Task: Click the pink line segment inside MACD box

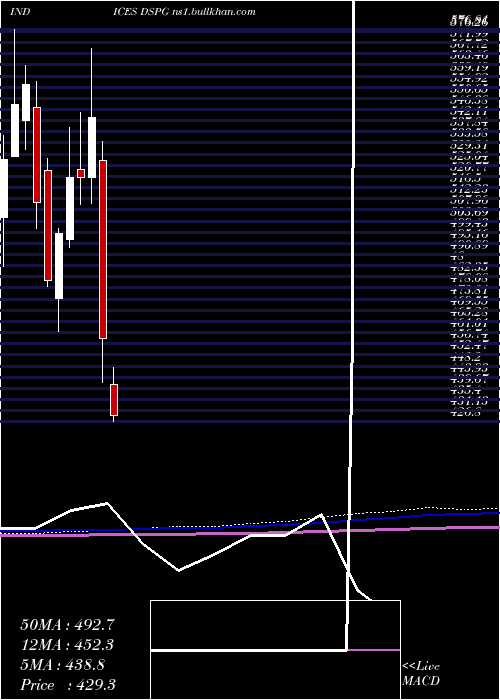Action: (373, 650)
